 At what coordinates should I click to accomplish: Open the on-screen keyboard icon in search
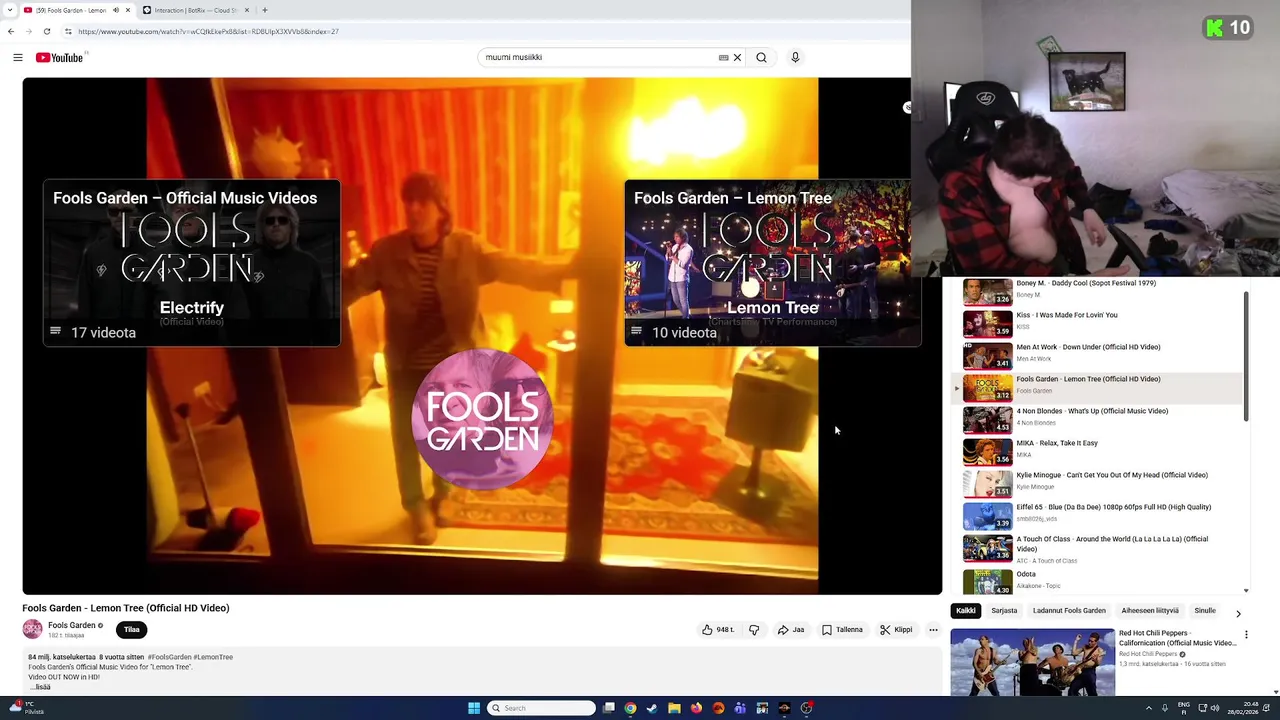coord(723,57)
